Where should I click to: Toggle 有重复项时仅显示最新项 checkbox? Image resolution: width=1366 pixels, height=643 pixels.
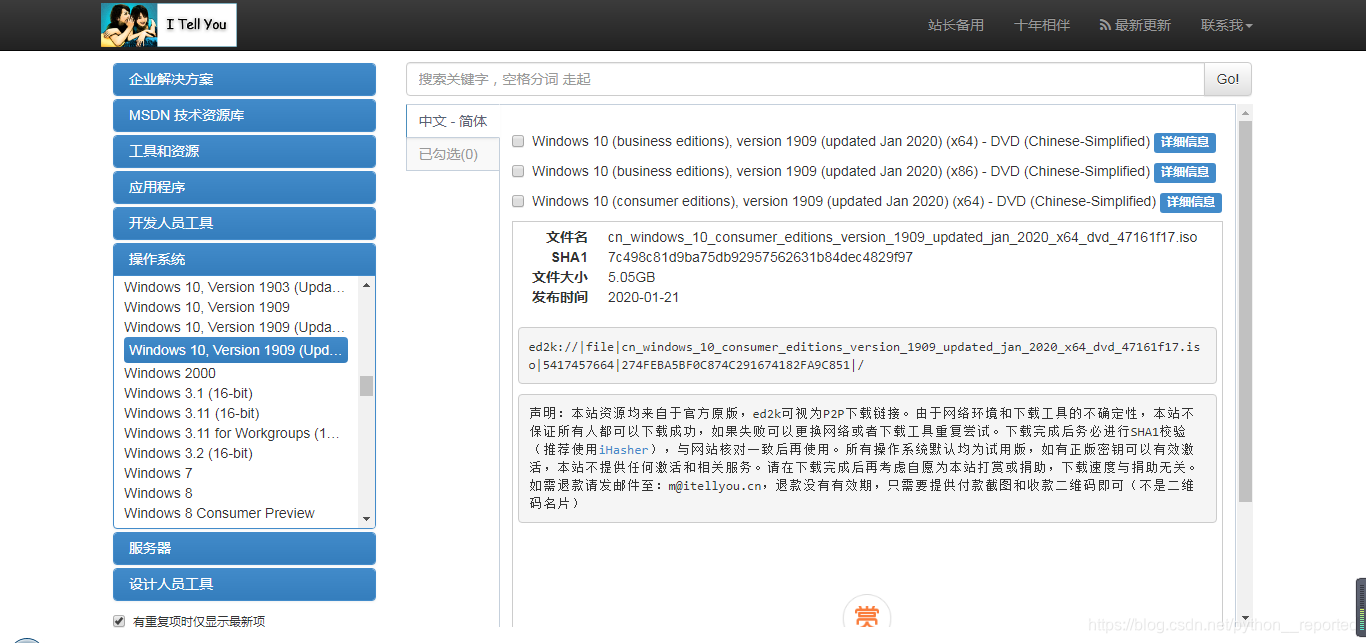coord(119,621)
